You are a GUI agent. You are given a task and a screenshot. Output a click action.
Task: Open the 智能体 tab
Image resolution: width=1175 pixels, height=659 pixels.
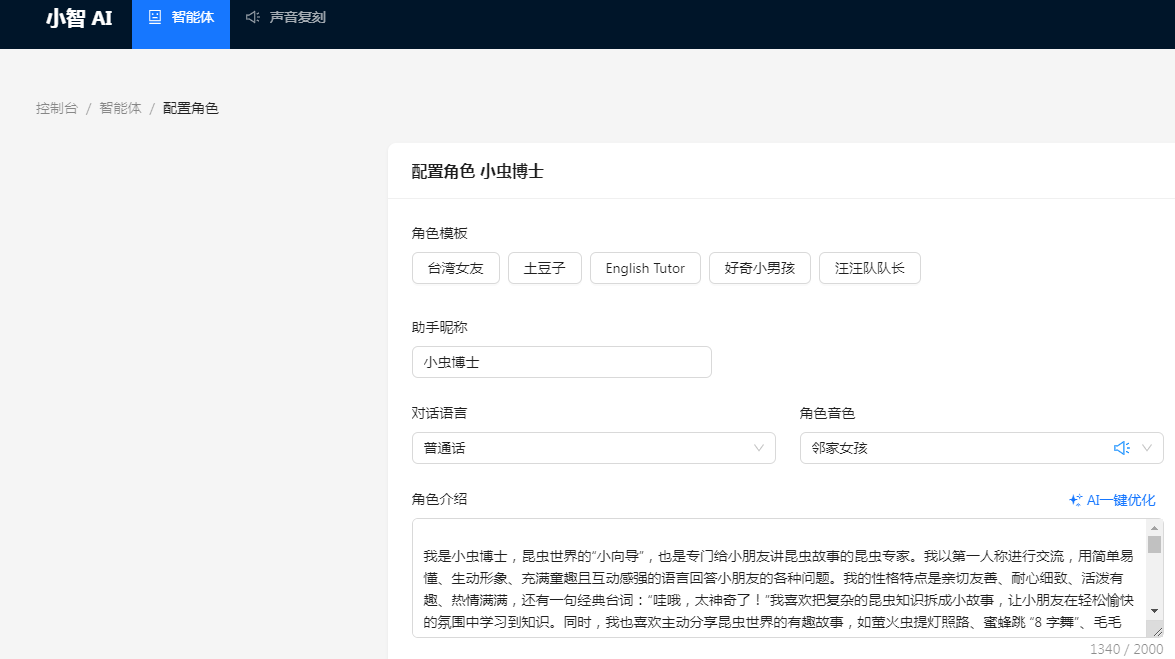click(x=181, y=18)
